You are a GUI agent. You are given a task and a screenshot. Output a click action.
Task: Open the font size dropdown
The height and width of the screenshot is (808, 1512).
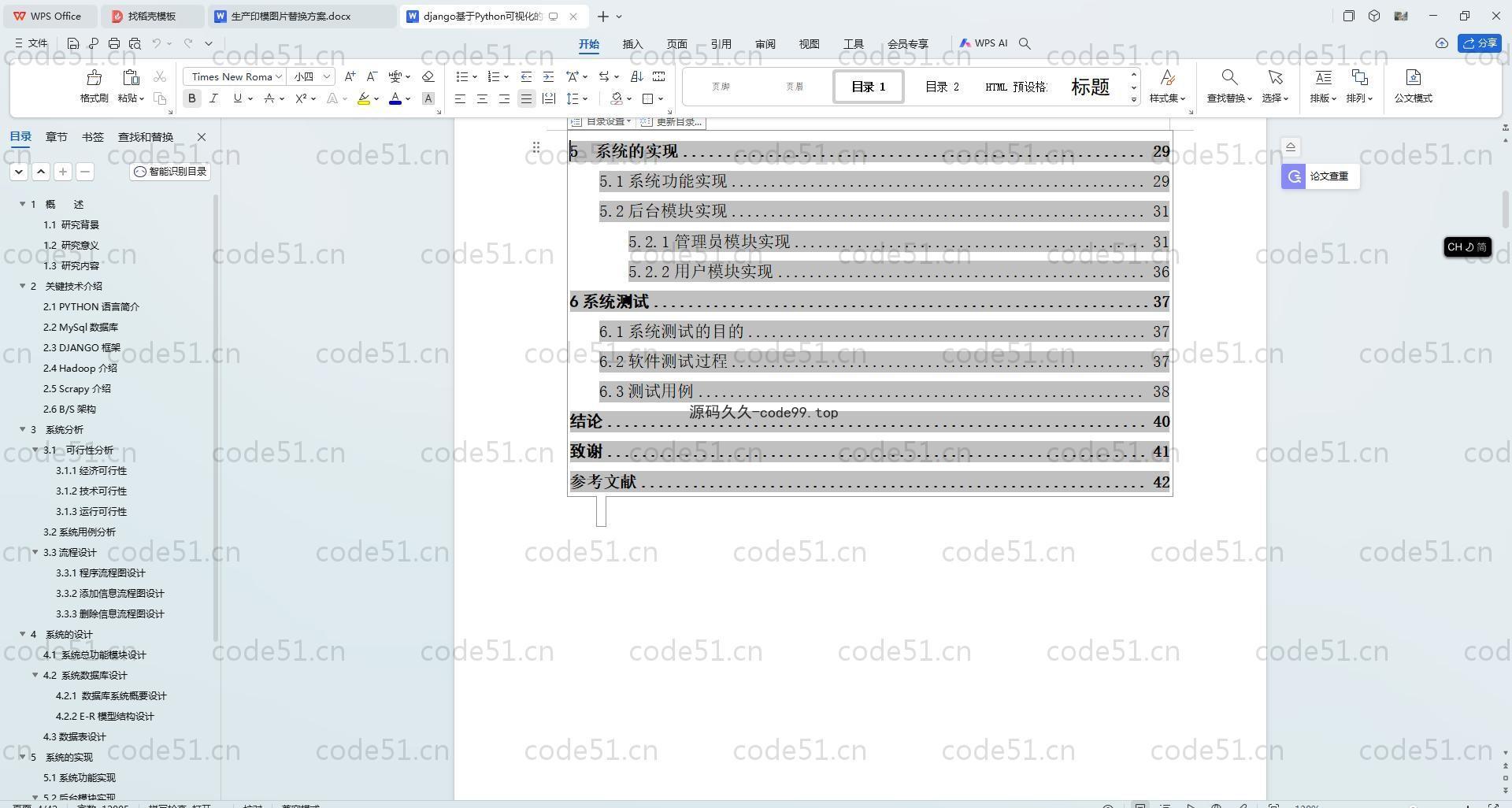tap(326, 76)
